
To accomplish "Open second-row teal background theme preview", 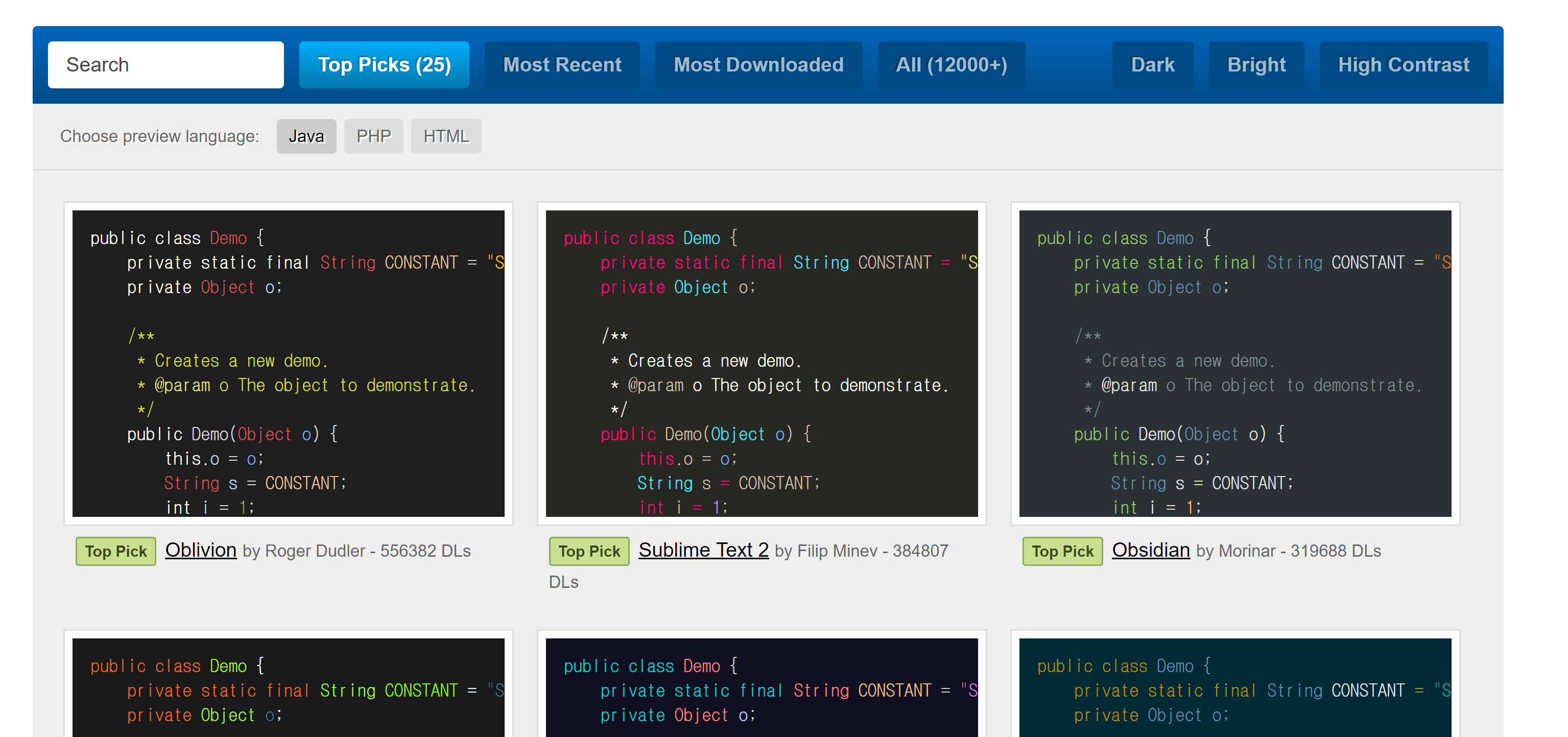I will pos(1234,687).
